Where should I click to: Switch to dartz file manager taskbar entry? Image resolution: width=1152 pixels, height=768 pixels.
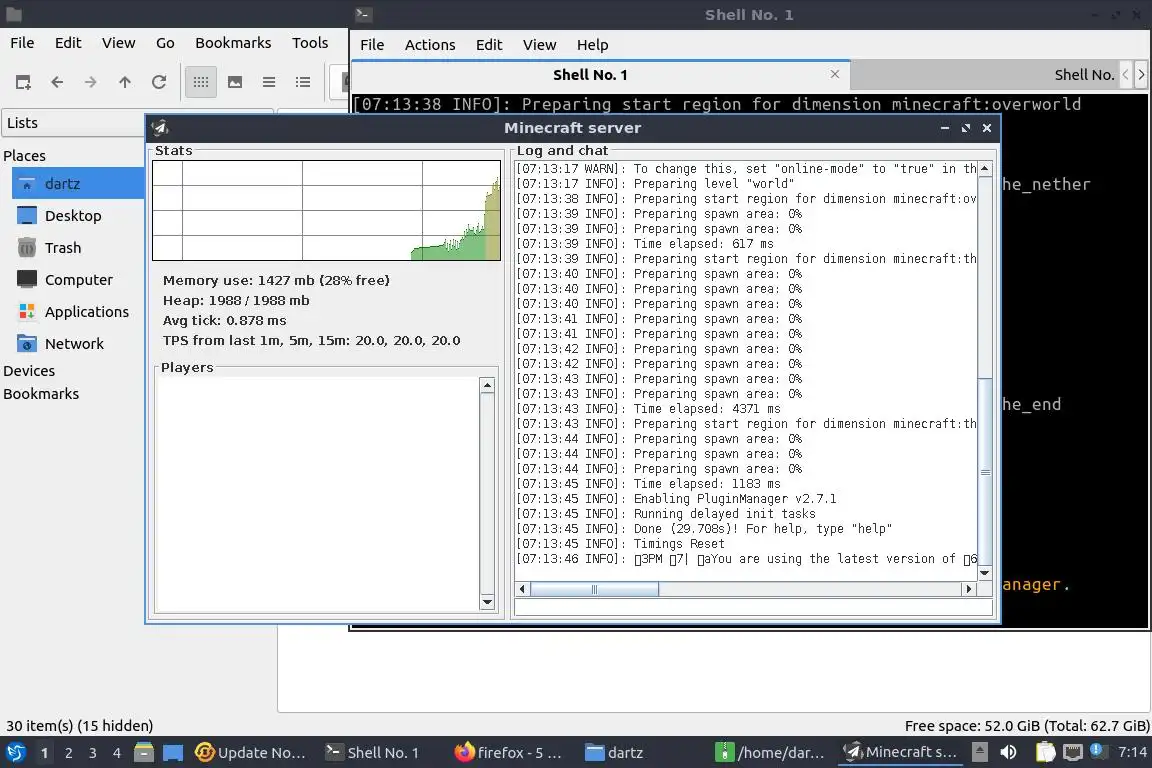click(x=614, y=753)
